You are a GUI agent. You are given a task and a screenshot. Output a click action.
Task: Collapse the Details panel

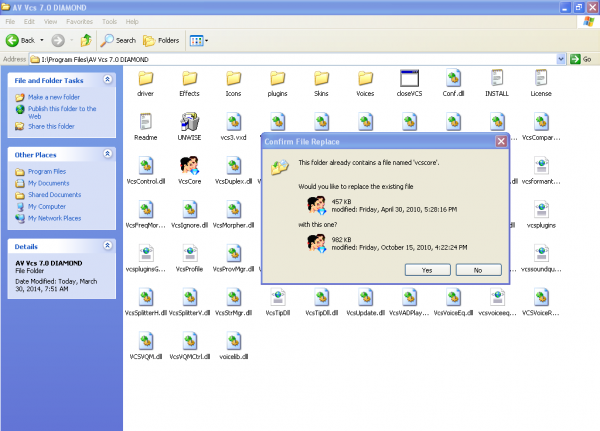click(107, 244)
